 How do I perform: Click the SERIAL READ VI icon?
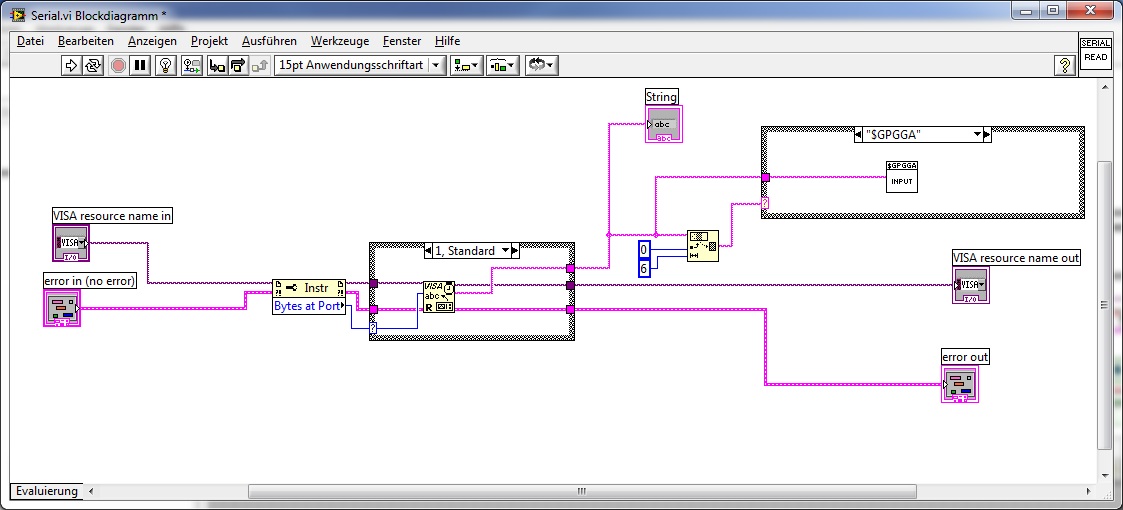(1095, 53)
